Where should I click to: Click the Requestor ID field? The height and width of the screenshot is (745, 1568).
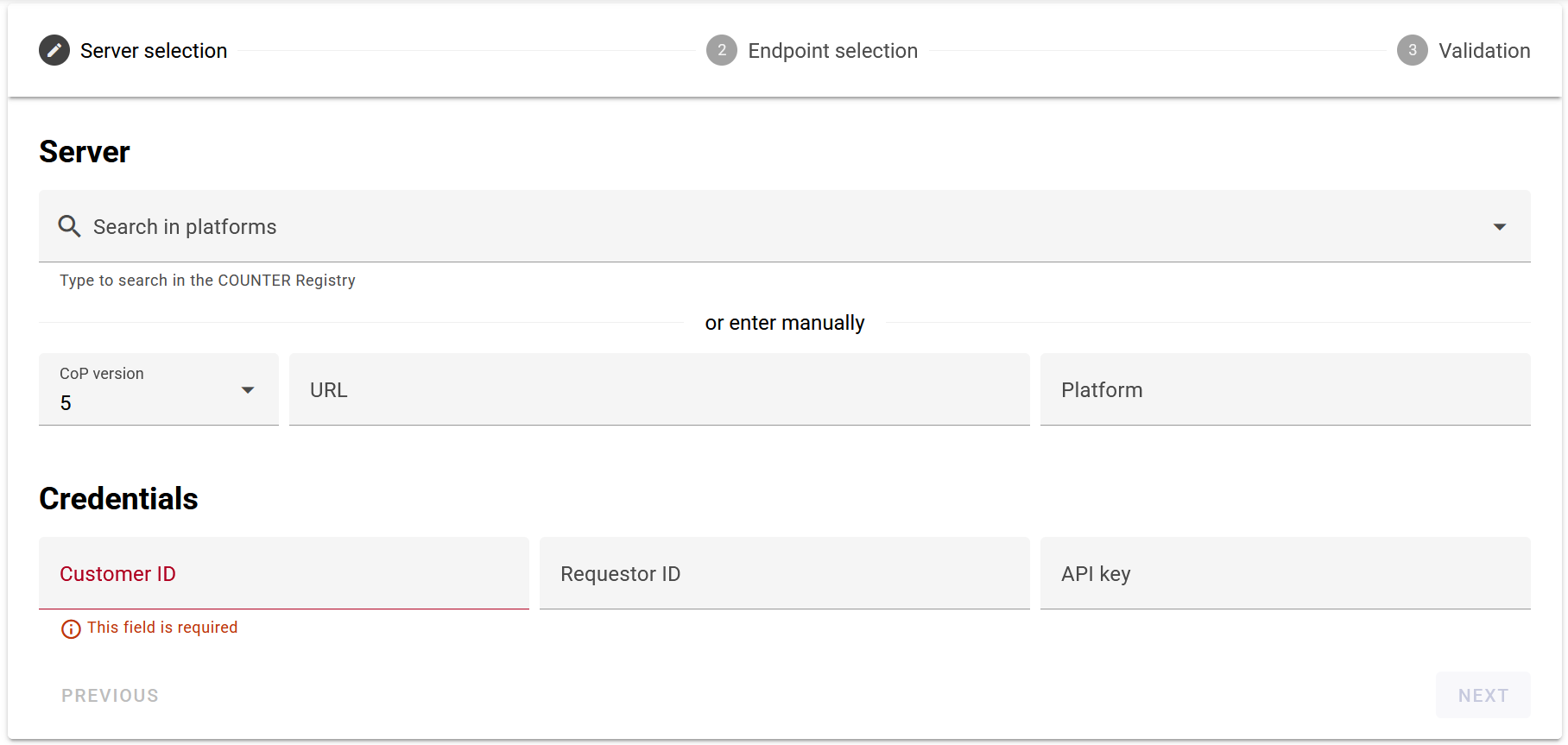[x=784, y=574]
